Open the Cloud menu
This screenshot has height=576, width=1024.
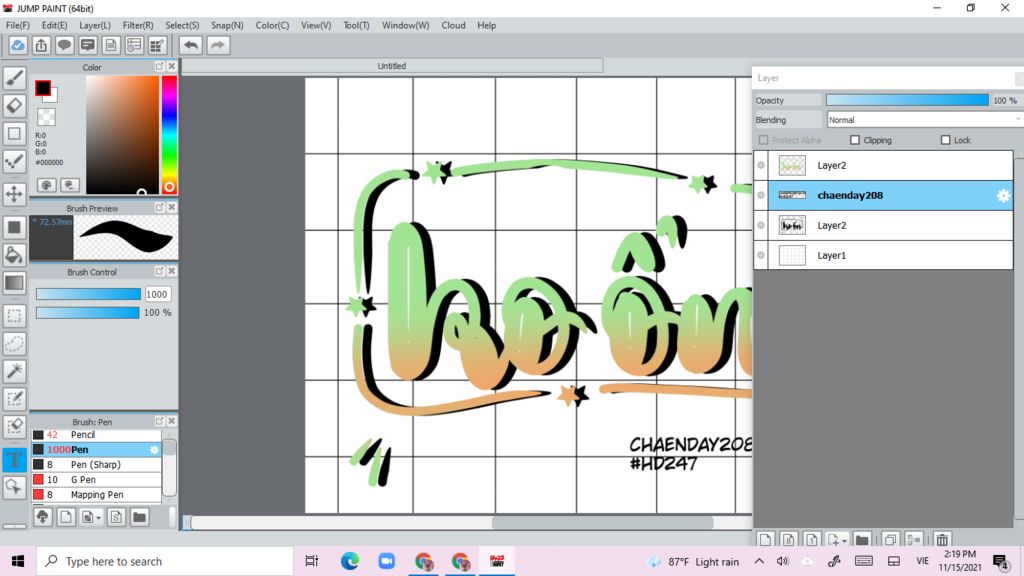(453, 25)
